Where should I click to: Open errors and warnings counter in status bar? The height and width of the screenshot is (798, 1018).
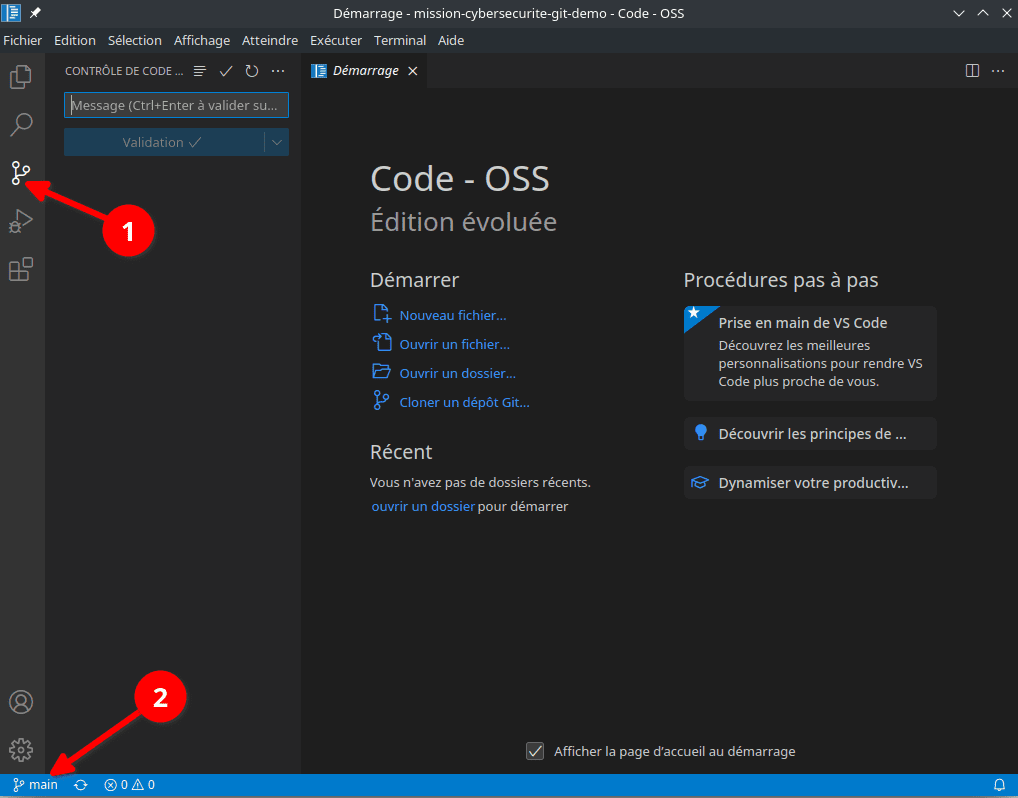[127, 784]
